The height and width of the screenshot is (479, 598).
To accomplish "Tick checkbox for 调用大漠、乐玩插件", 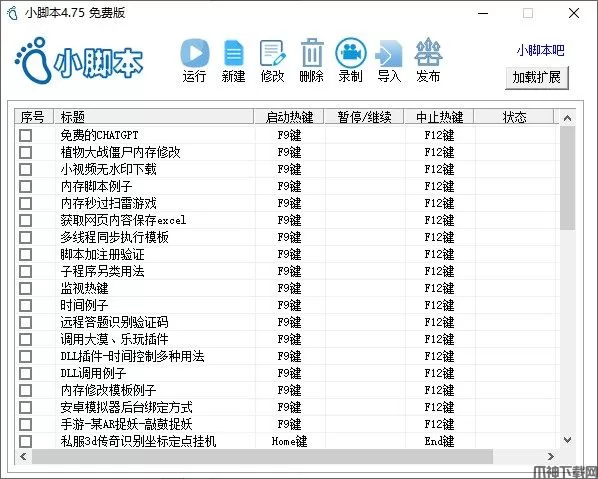I will (26, 339).
